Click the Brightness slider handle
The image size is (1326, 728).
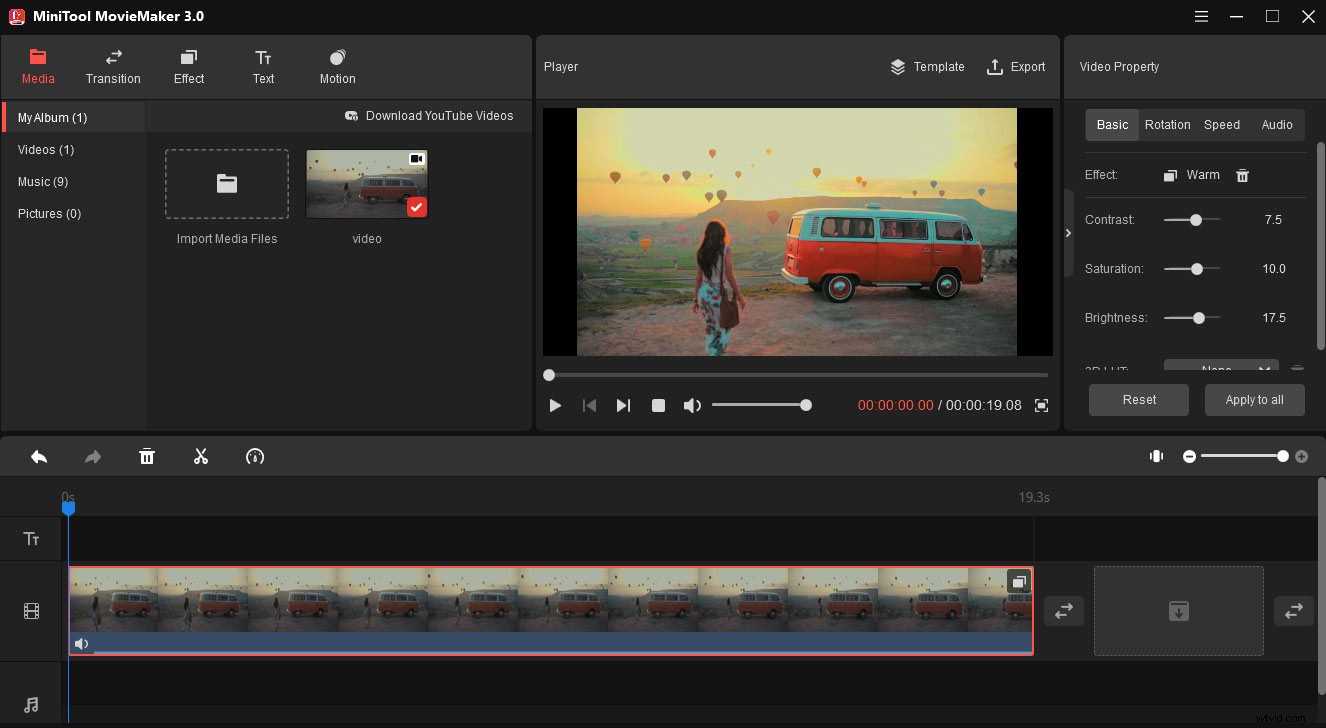click(1200, 317)
